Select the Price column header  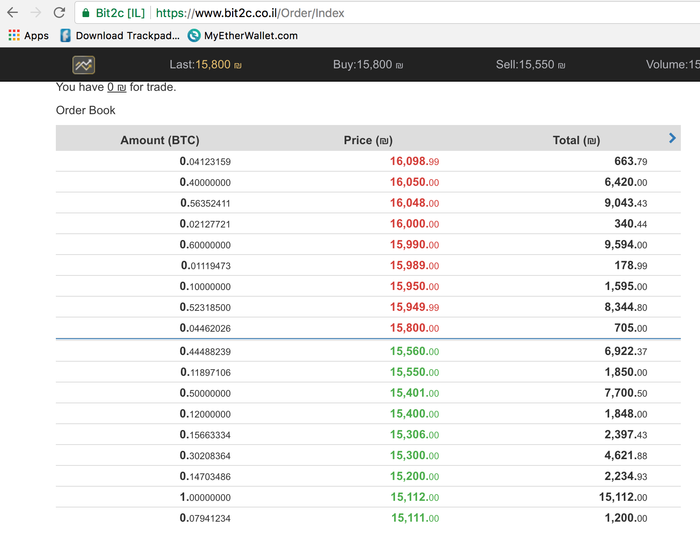click(x=368, y=140)
